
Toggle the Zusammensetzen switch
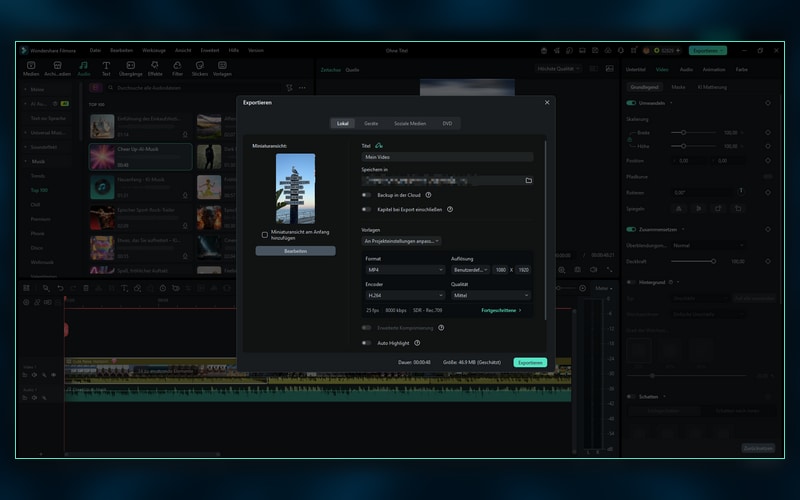pyautogui.click(x=631, y=230)
